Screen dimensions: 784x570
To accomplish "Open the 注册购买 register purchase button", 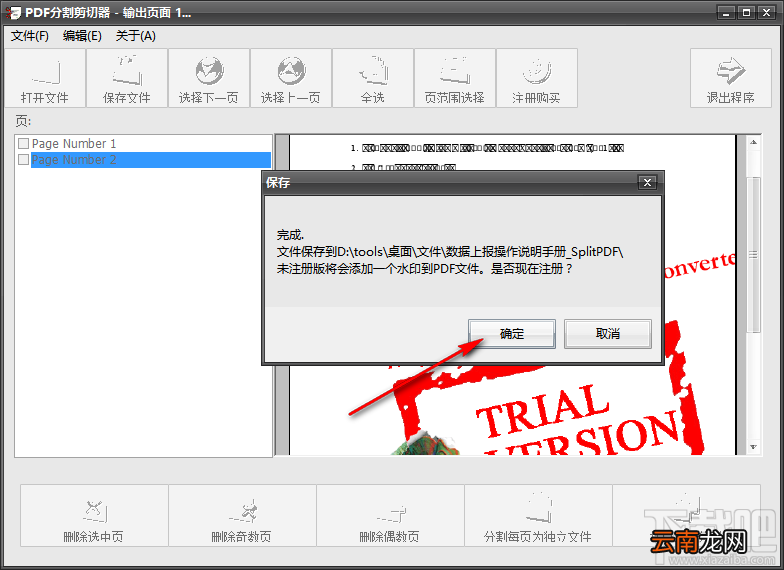I will [x=537, y=78].
